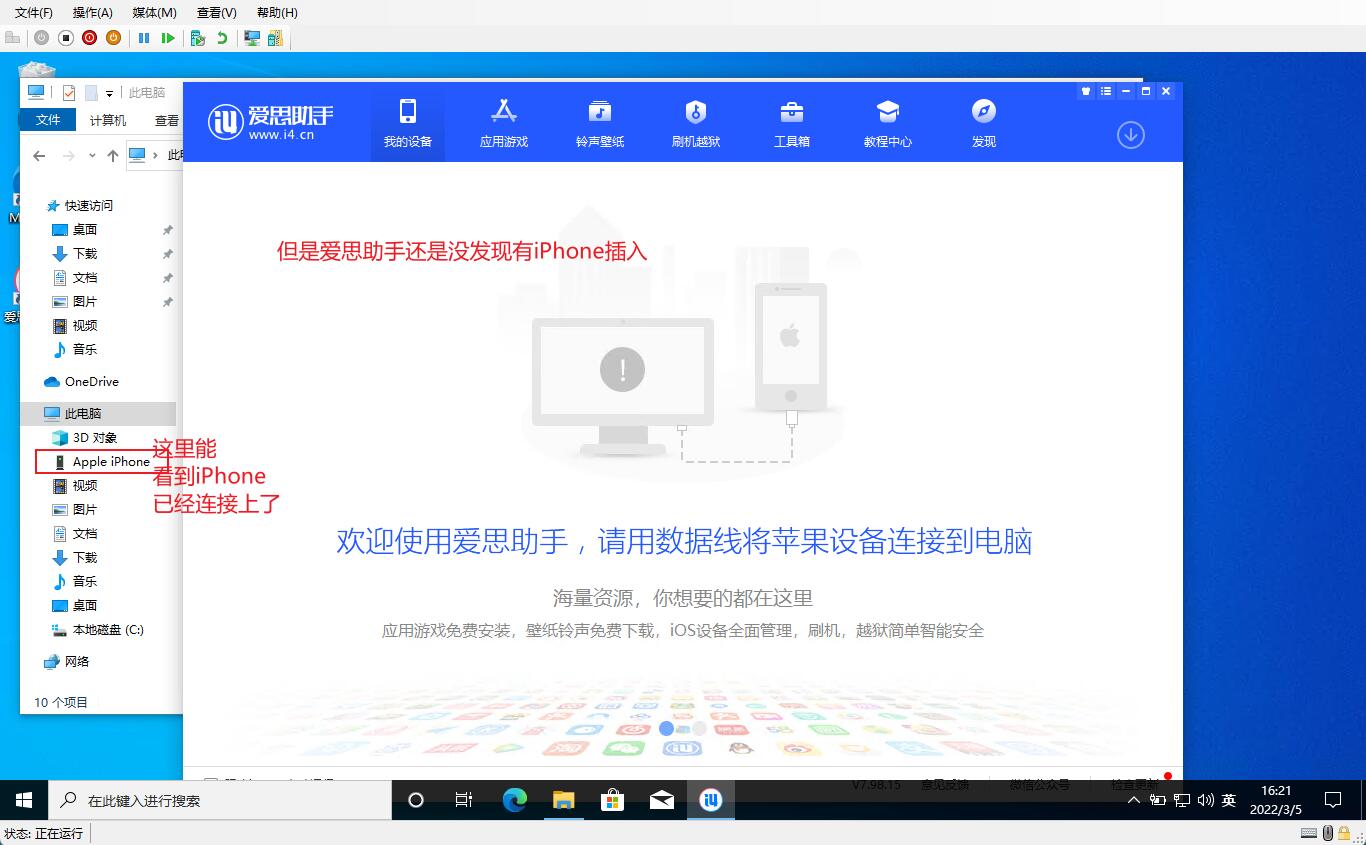Open the 教程中心 tutorial center
This screenshot has height=845, width=1366.
887,123
